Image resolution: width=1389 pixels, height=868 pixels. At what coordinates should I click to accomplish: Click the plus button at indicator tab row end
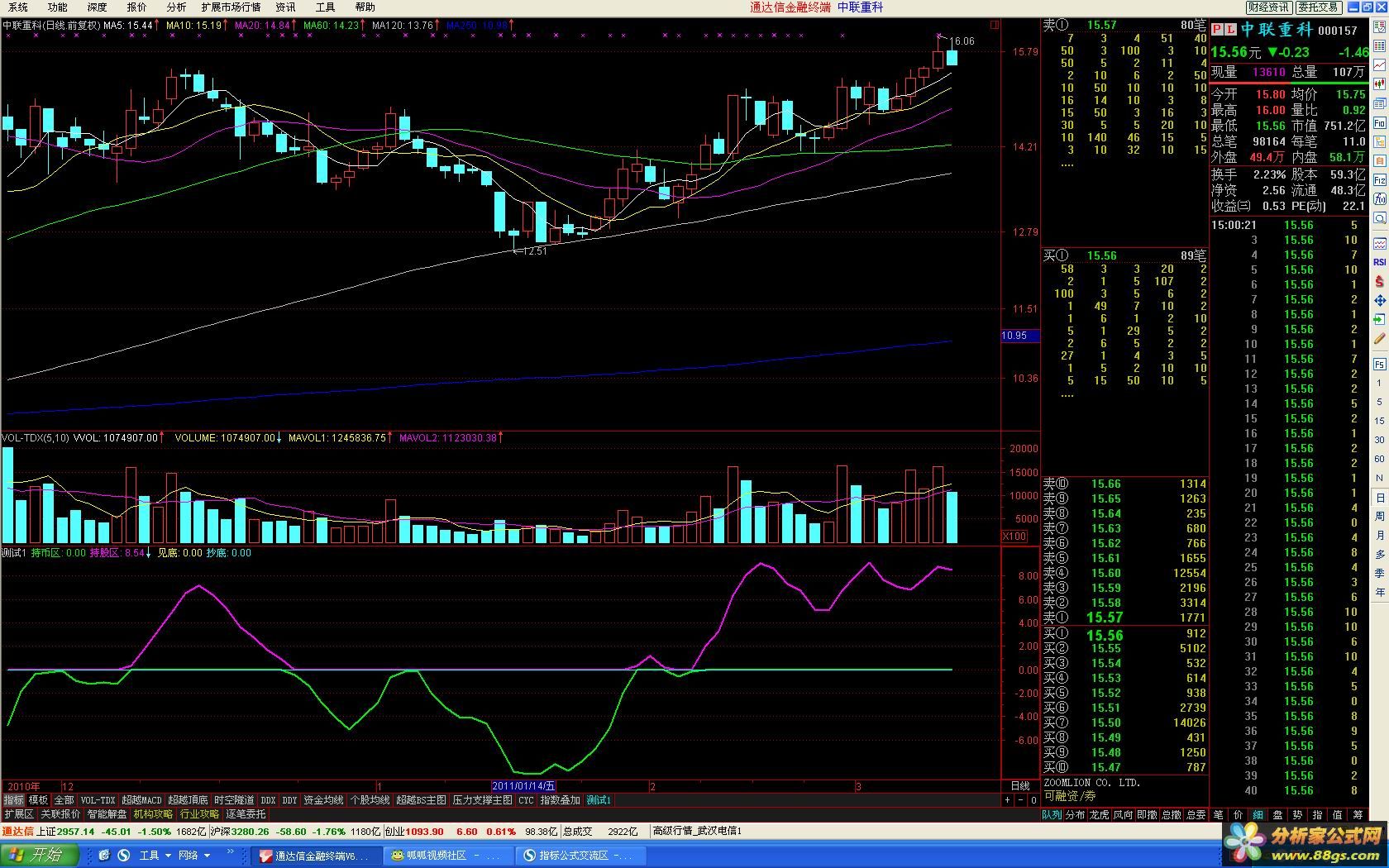tap(1007, 800)
